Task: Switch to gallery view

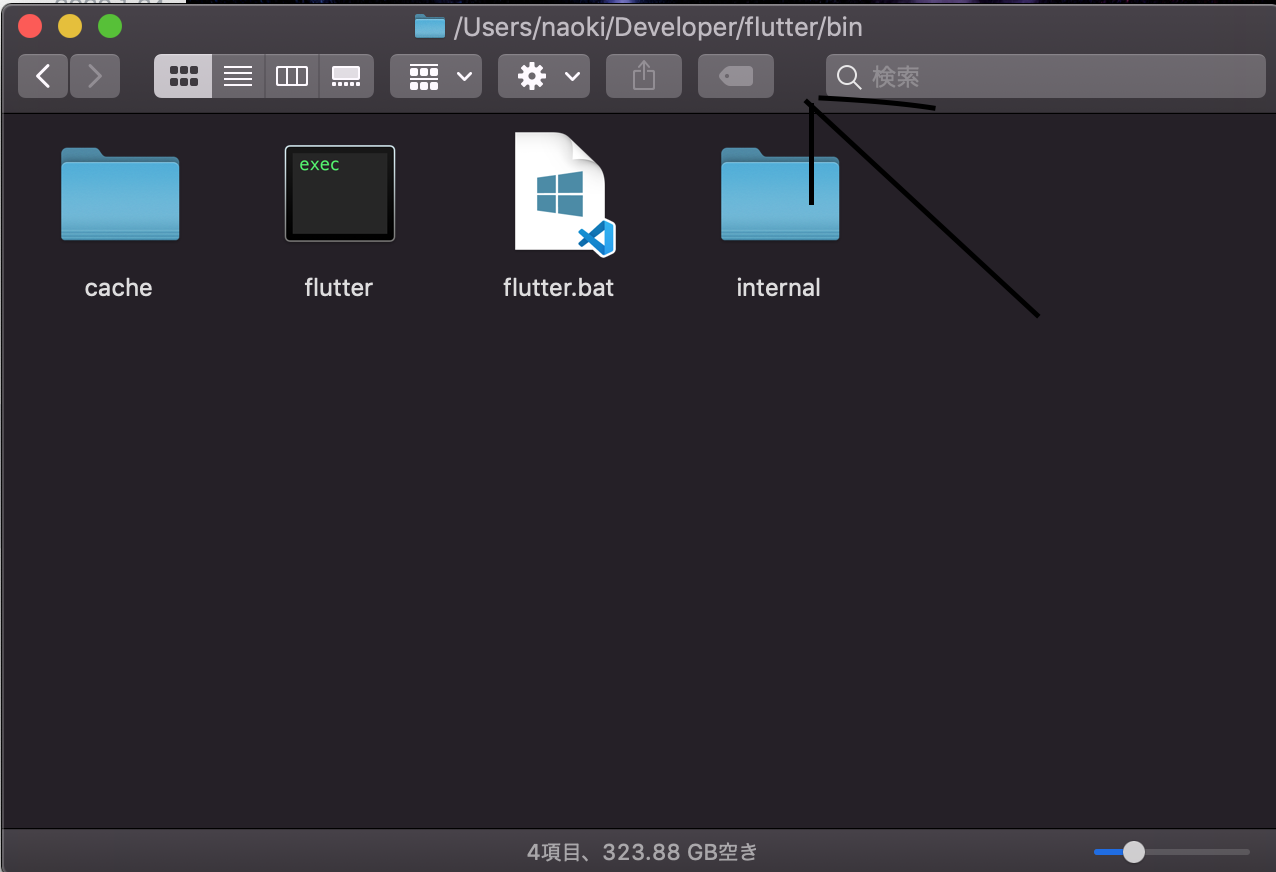Action: [346, 76]
